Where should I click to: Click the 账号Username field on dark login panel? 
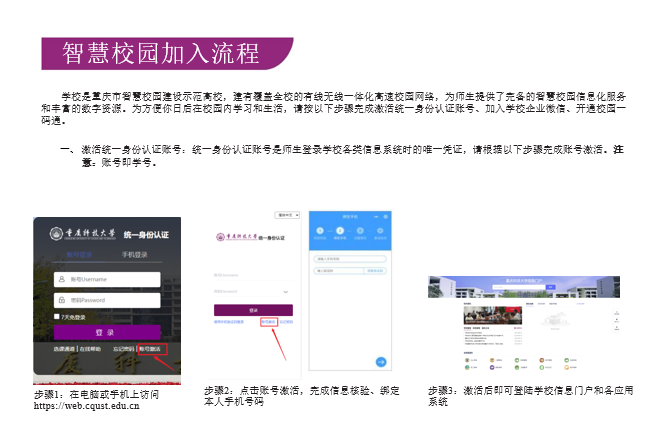[x=107, y=279]
